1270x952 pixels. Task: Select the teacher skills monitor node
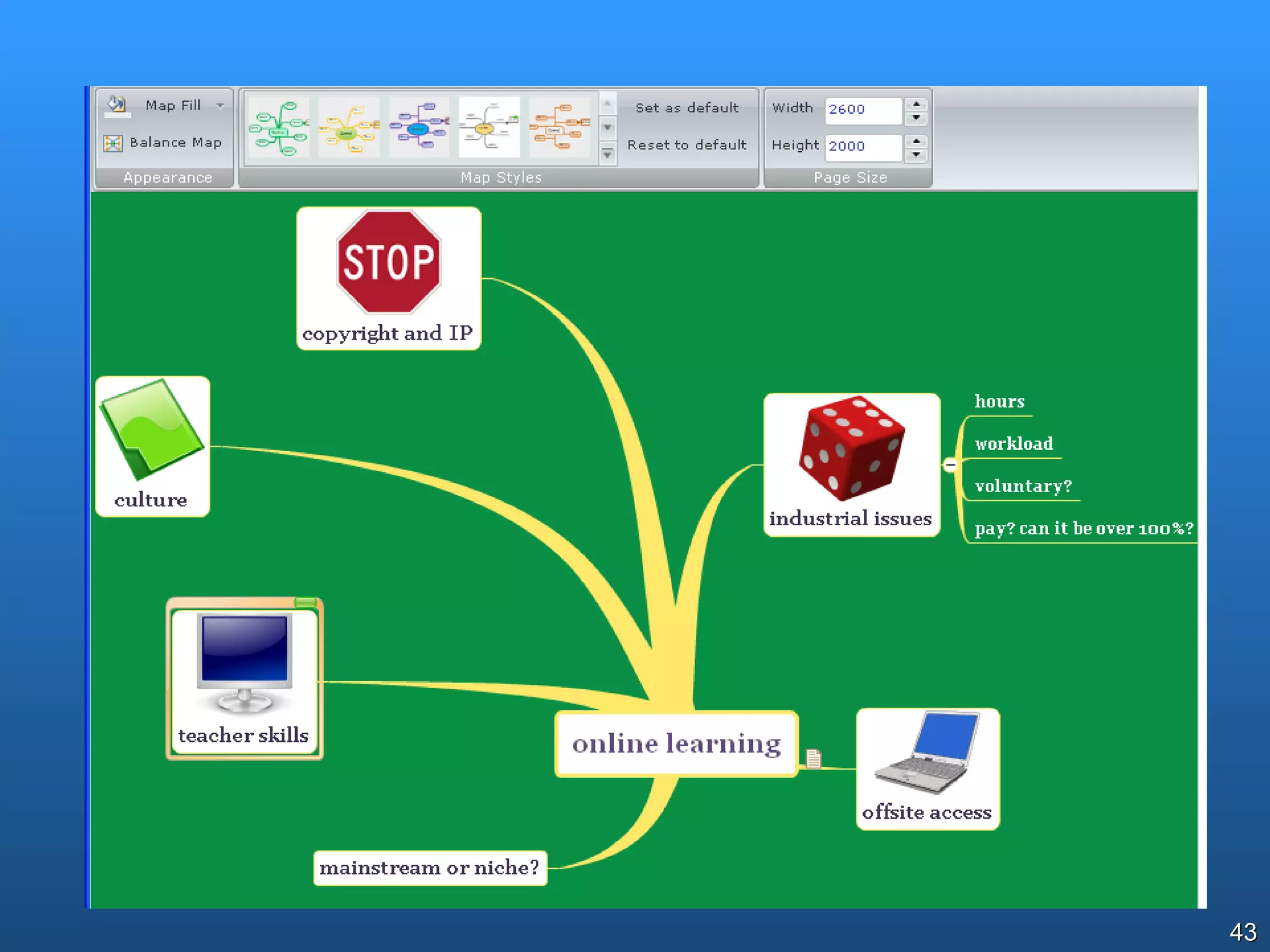pos(244,679)
